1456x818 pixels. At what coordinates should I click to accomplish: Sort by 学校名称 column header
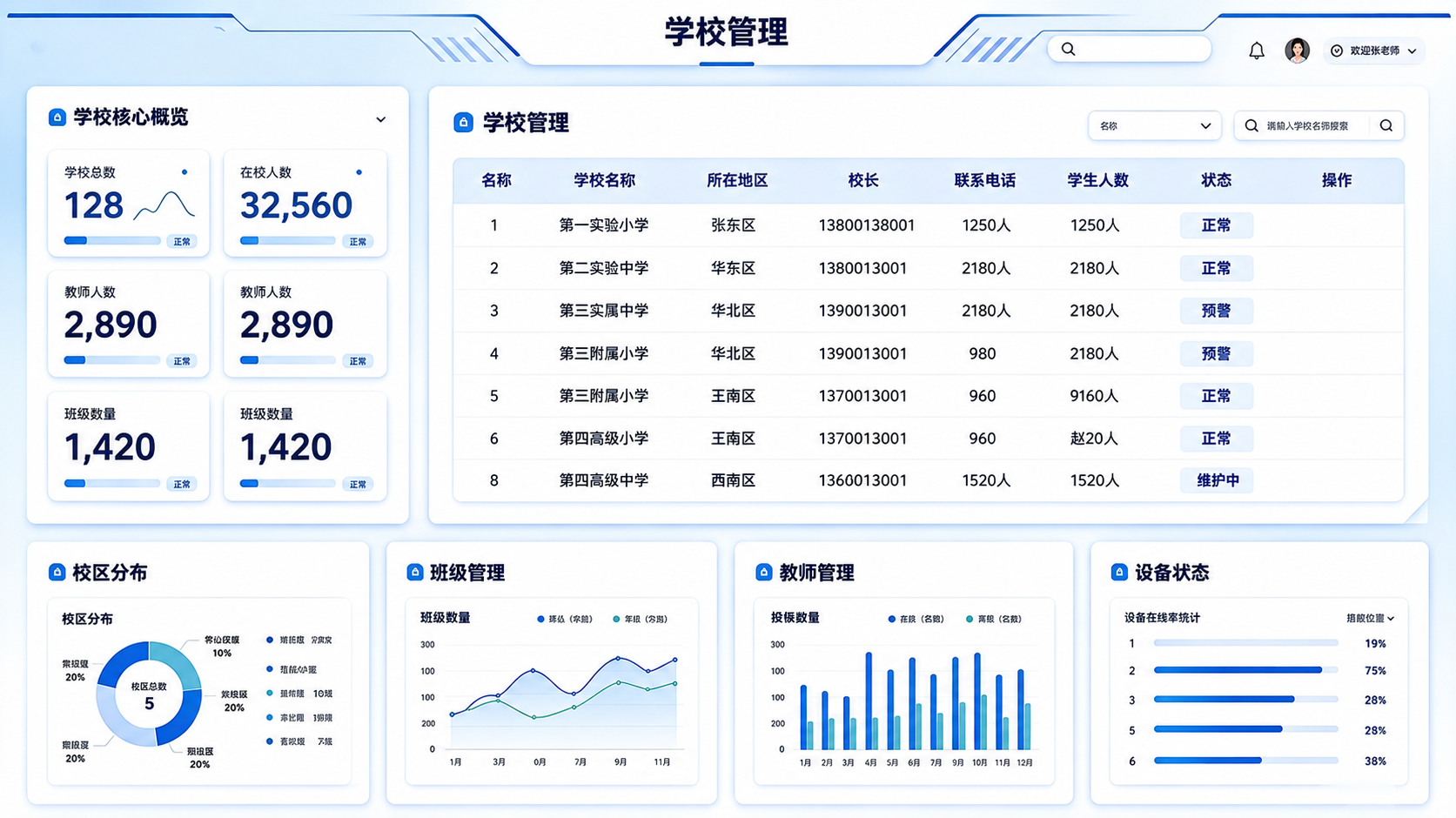coord(604,181)
